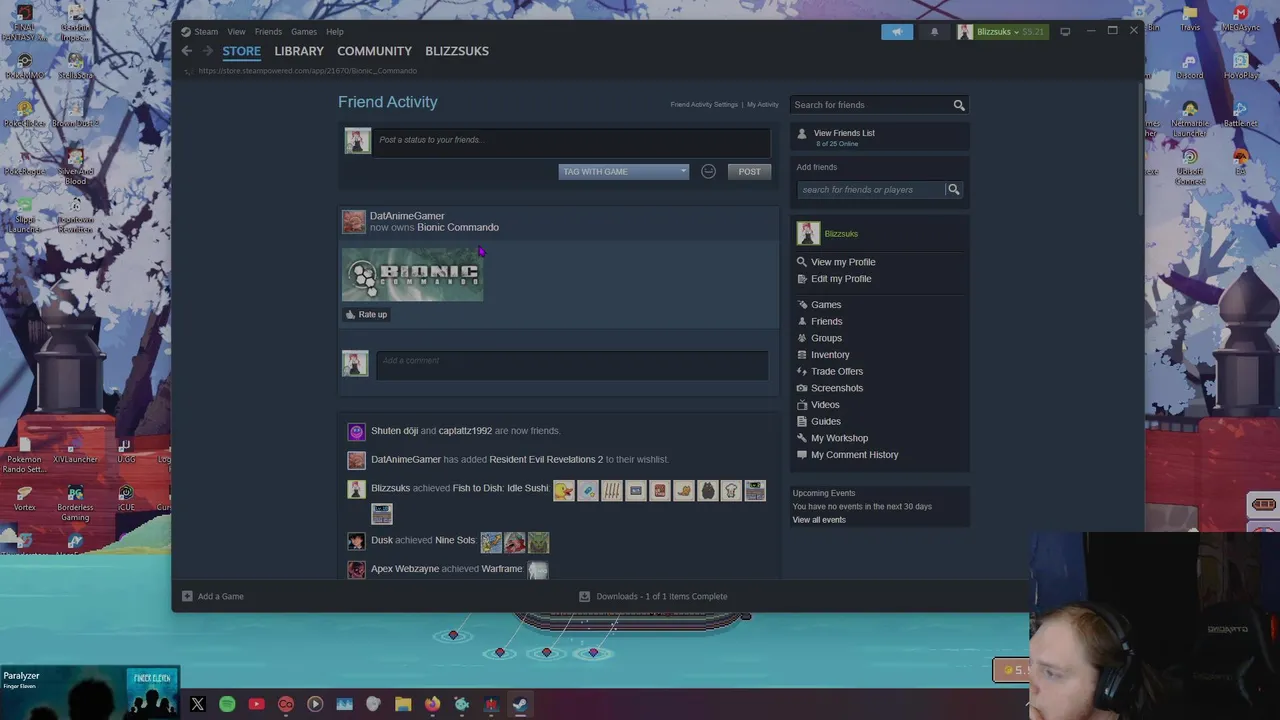The width and height of the screenshot is (1280, 720).
Task: Switch to the COMMUNITY tab
Action: (374, 51)
